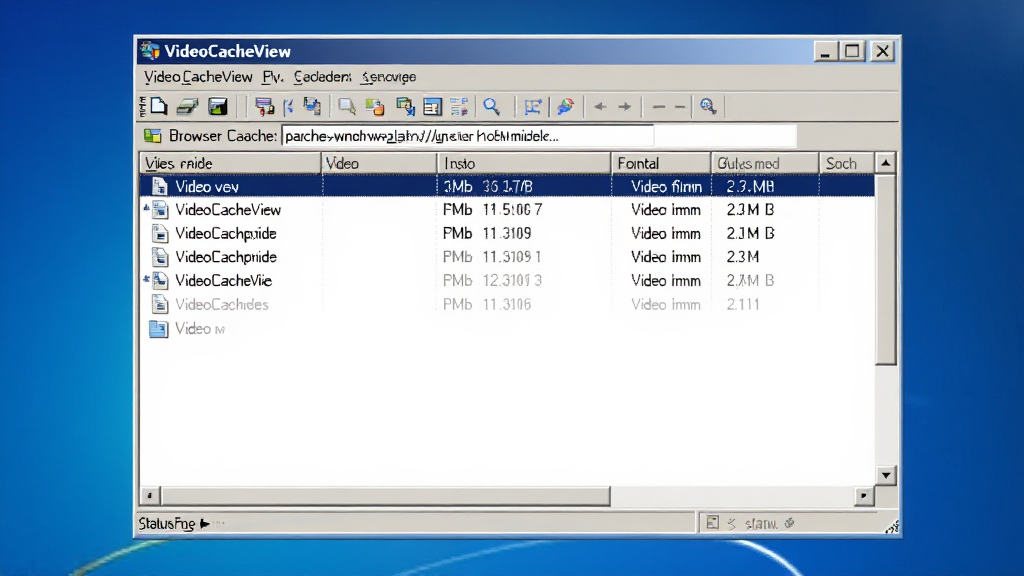This screenshot has width=1024, height=576.
Task: Click the window with blue arrow icon
Action: click(405, 106)
